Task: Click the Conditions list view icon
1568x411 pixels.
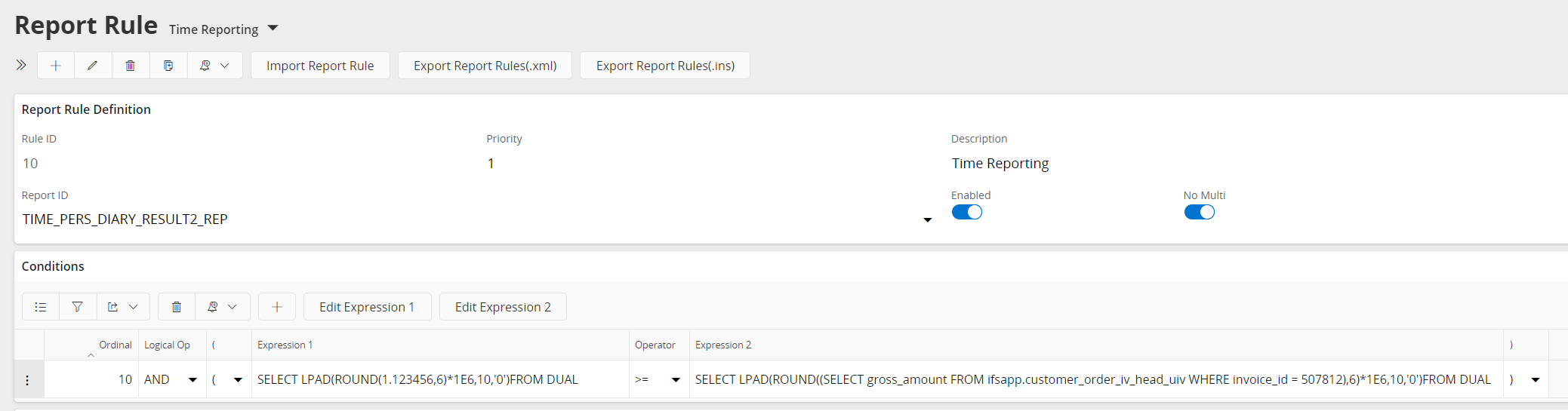Action: click(x=41, y=307)
